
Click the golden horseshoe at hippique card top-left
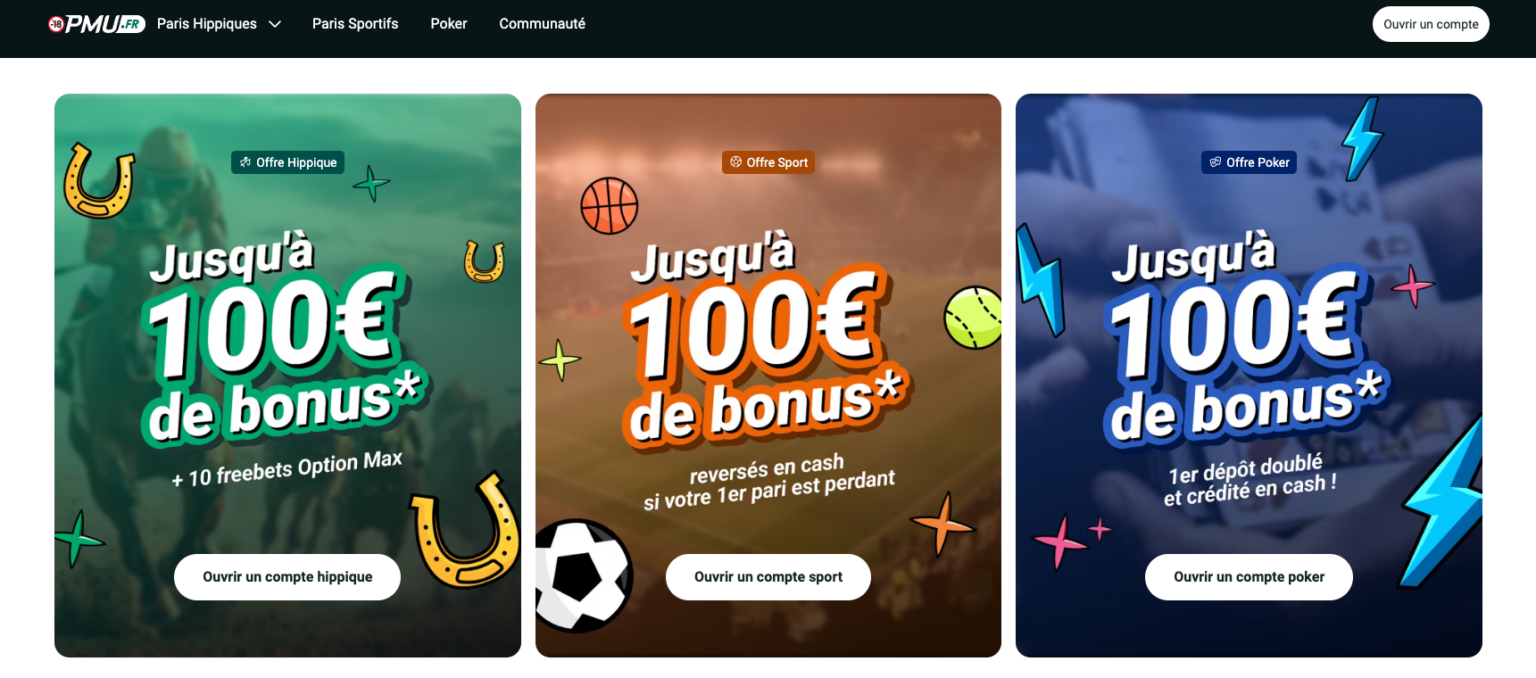98,180
